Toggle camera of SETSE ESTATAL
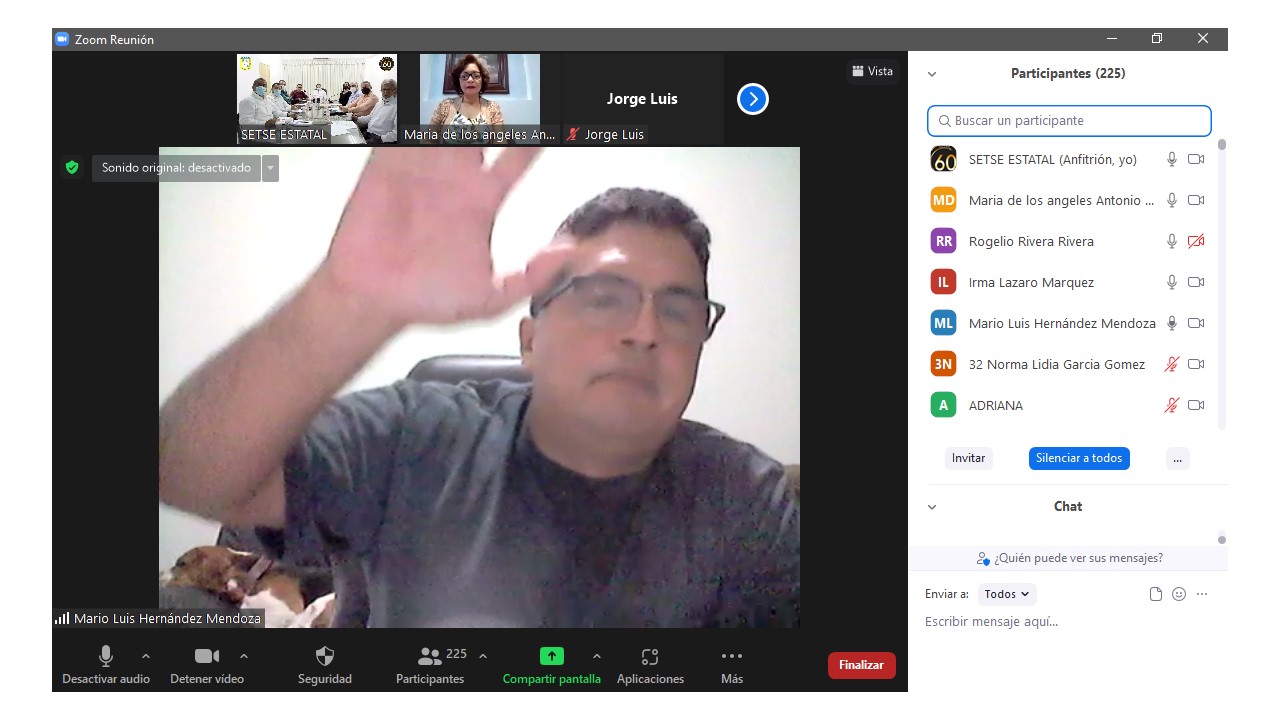This screenshot has height=720, width=1280. tap(1196, 159)
